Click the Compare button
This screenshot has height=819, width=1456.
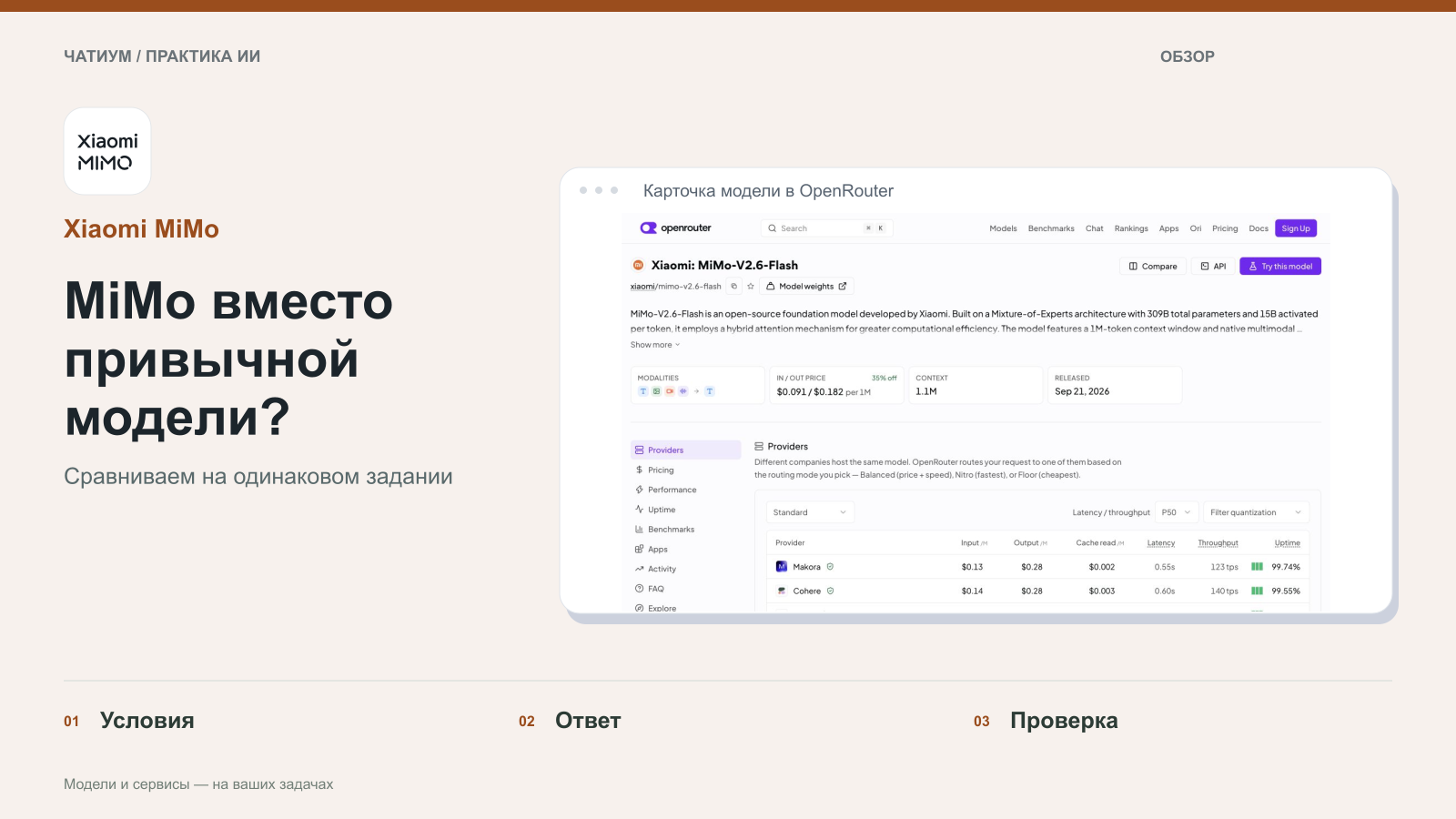coord(1153,267)
